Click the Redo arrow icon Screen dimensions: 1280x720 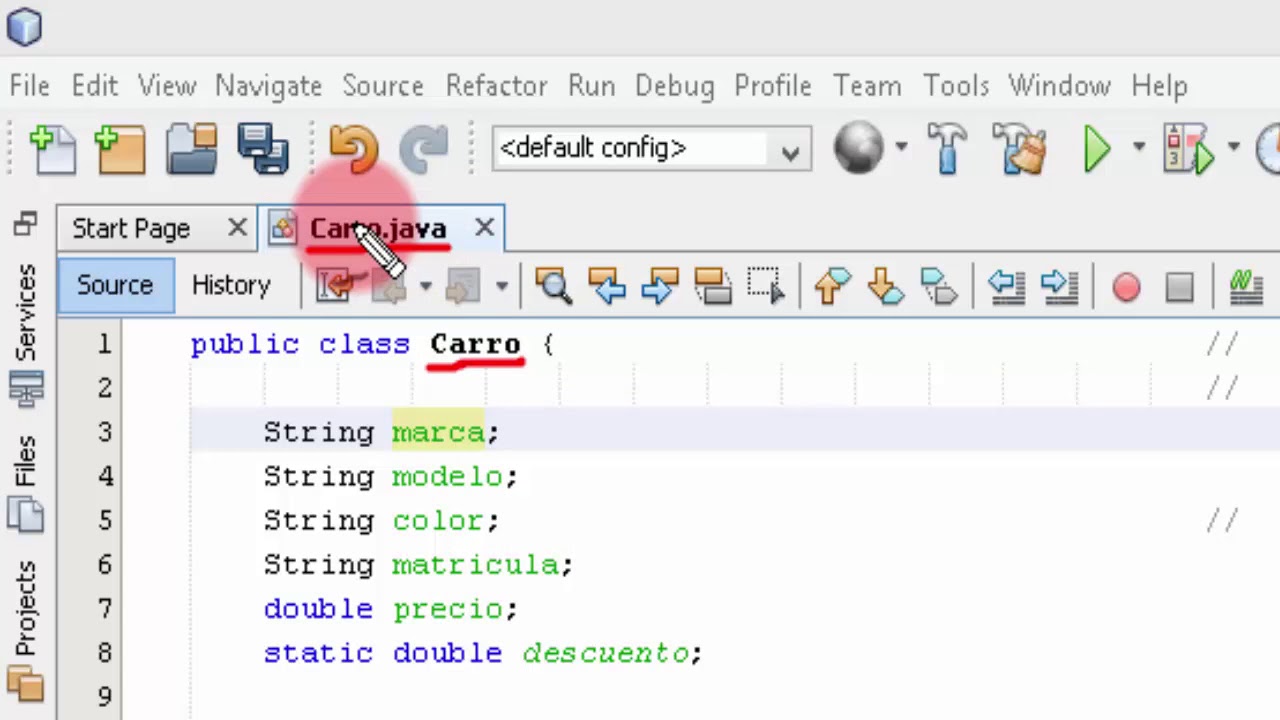(424, 149)
